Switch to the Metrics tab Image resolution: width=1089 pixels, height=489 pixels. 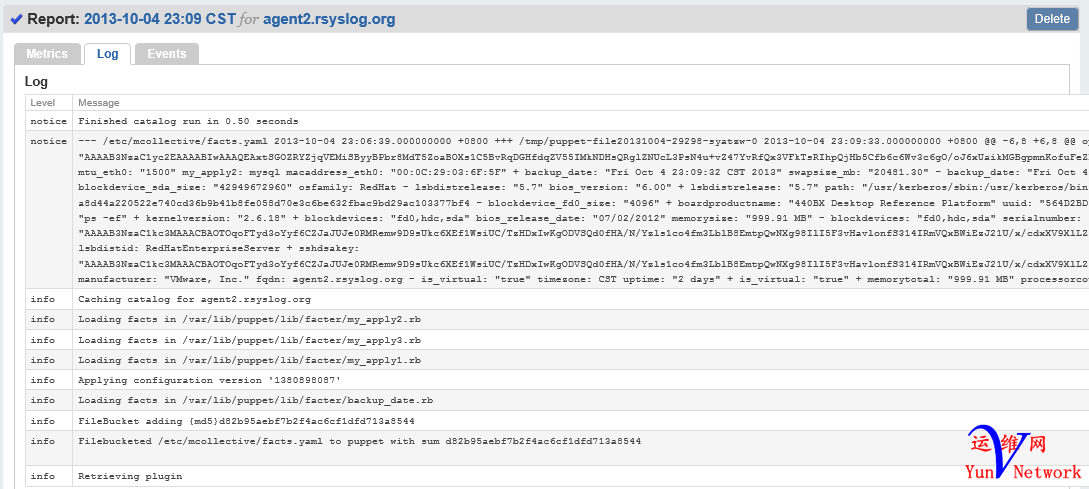tap(47, 53)
